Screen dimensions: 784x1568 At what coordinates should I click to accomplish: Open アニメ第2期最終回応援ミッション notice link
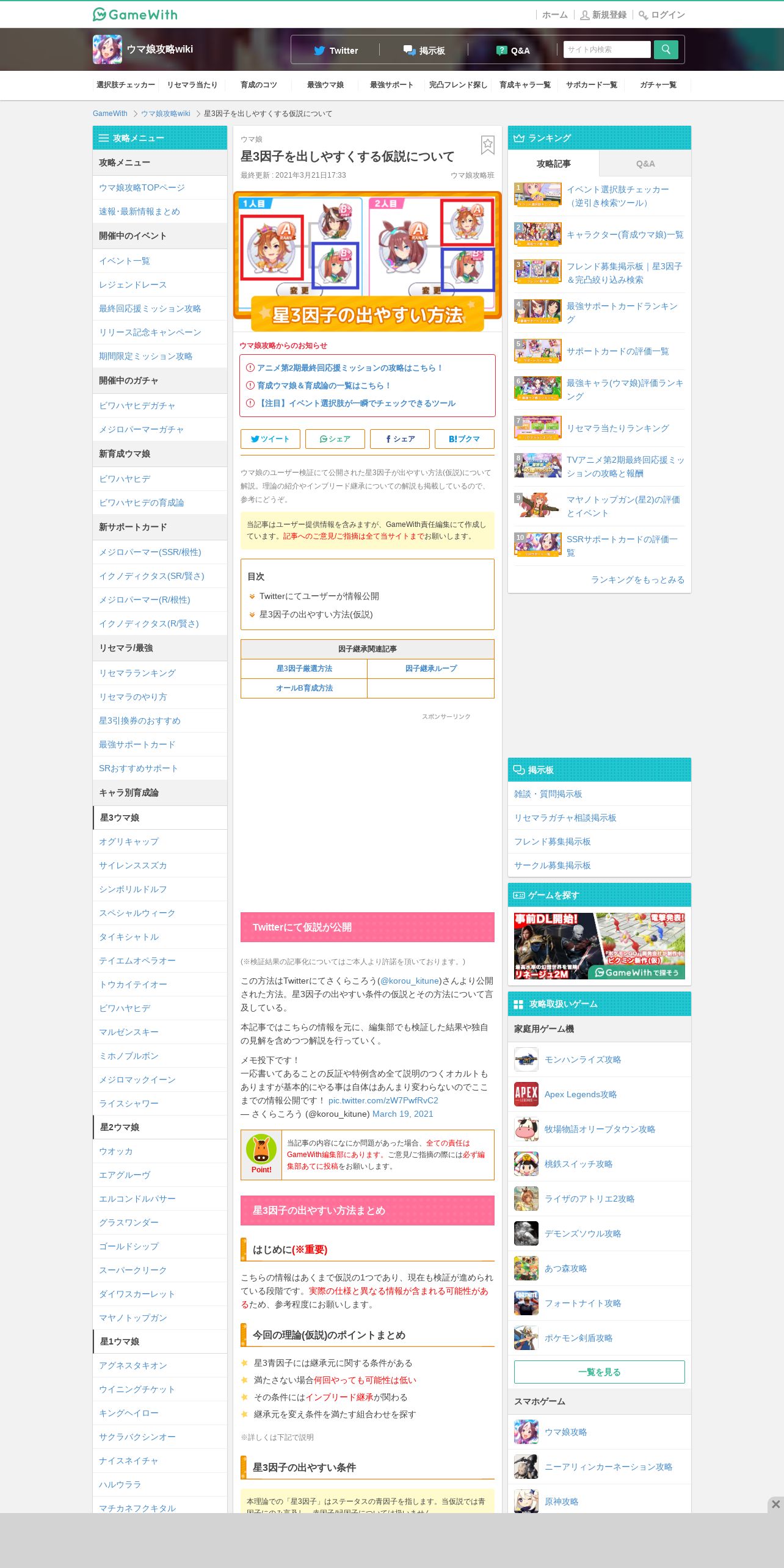coord(349,368)
